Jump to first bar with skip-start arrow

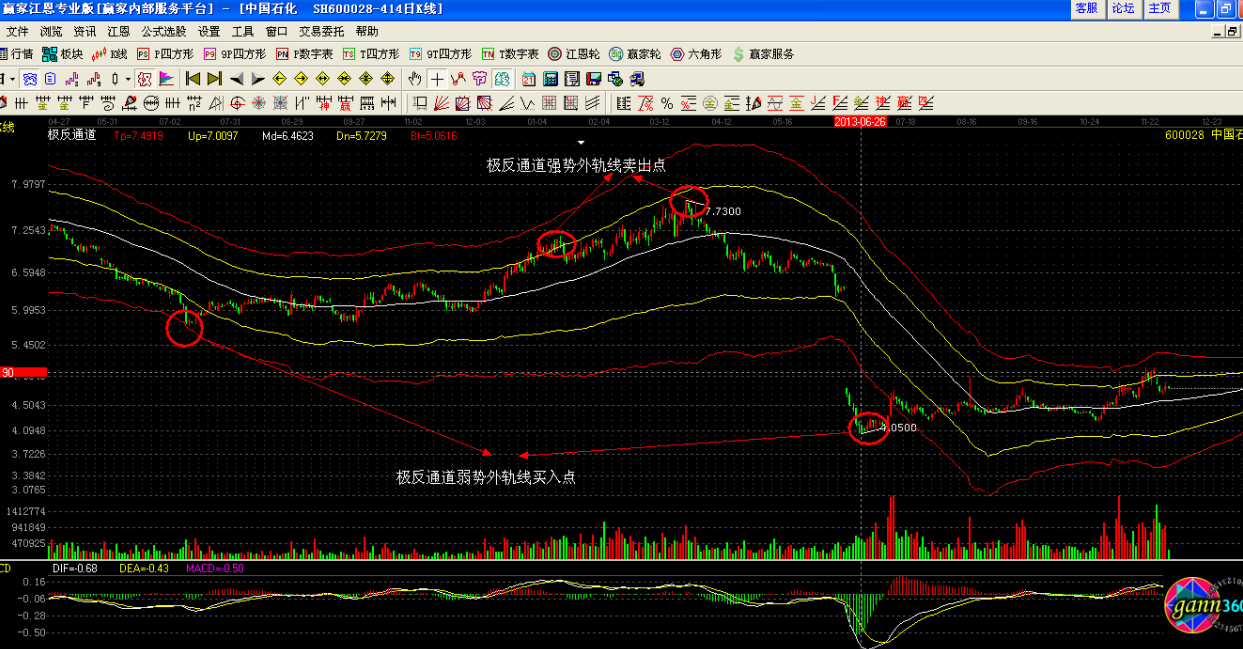[193, 79]
